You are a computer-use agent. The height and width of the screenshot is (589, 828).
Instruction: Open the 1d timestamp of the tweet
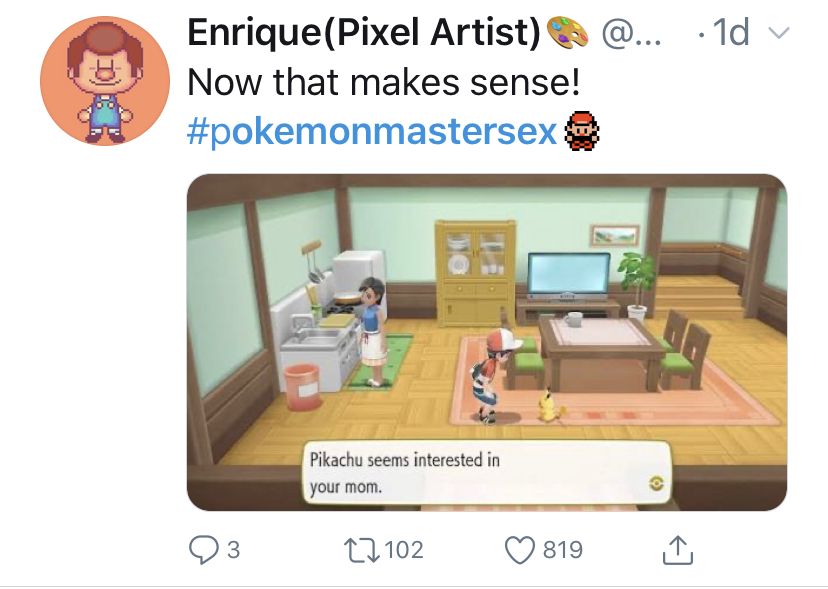[x=730, y=32]
